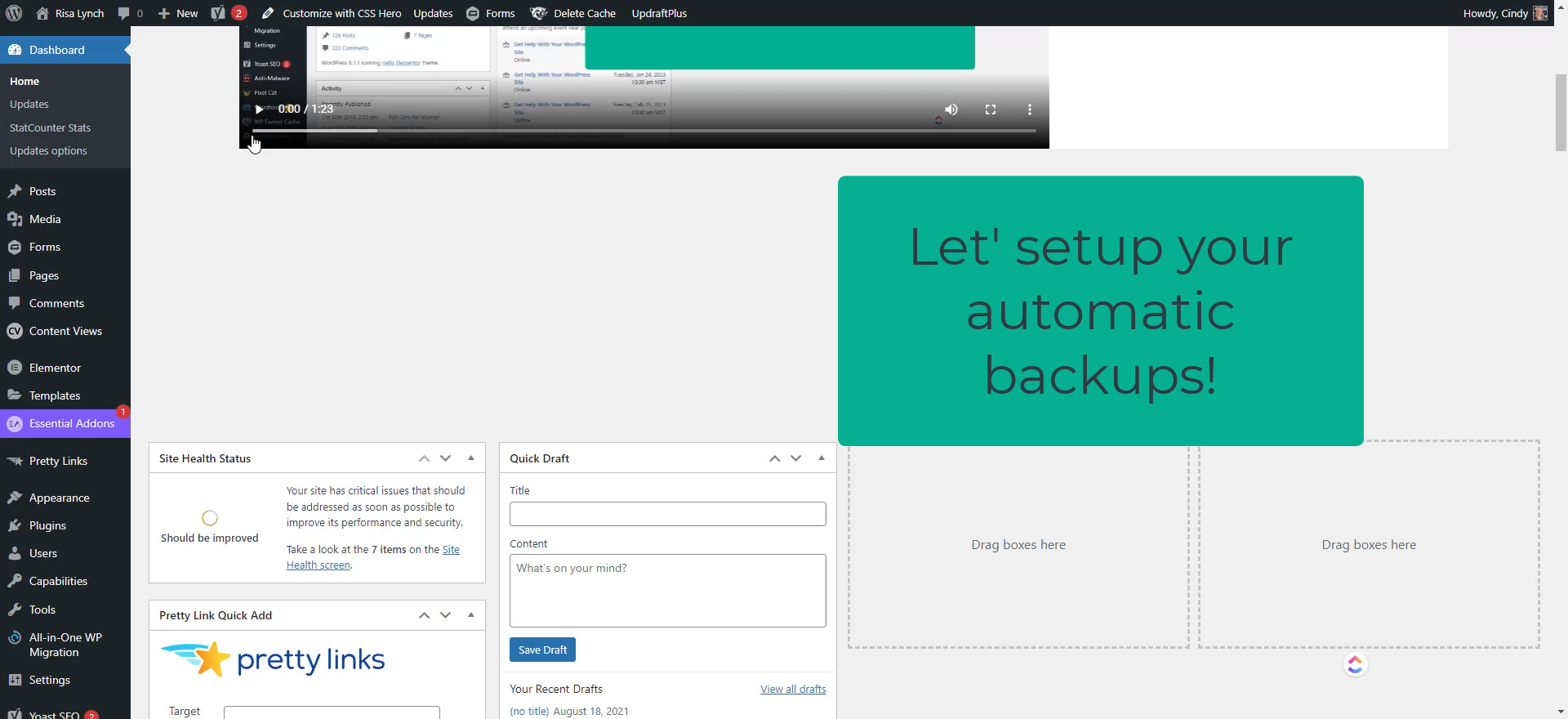This screenshot has width=1568, height=719.
Task: Open Customize with CSS Hero
Action: click(332, 13)
